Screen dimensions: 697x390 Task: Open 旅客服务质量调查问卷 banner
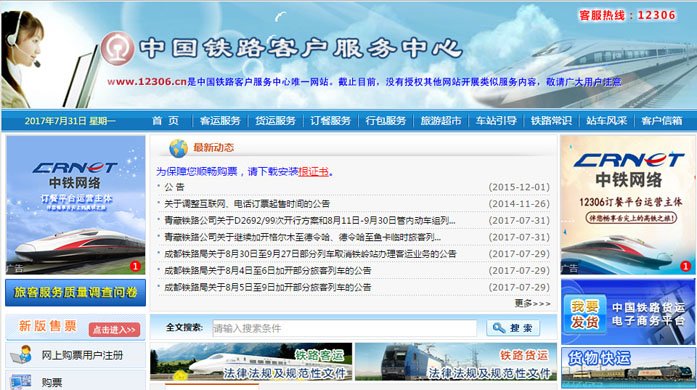point(76,292)
